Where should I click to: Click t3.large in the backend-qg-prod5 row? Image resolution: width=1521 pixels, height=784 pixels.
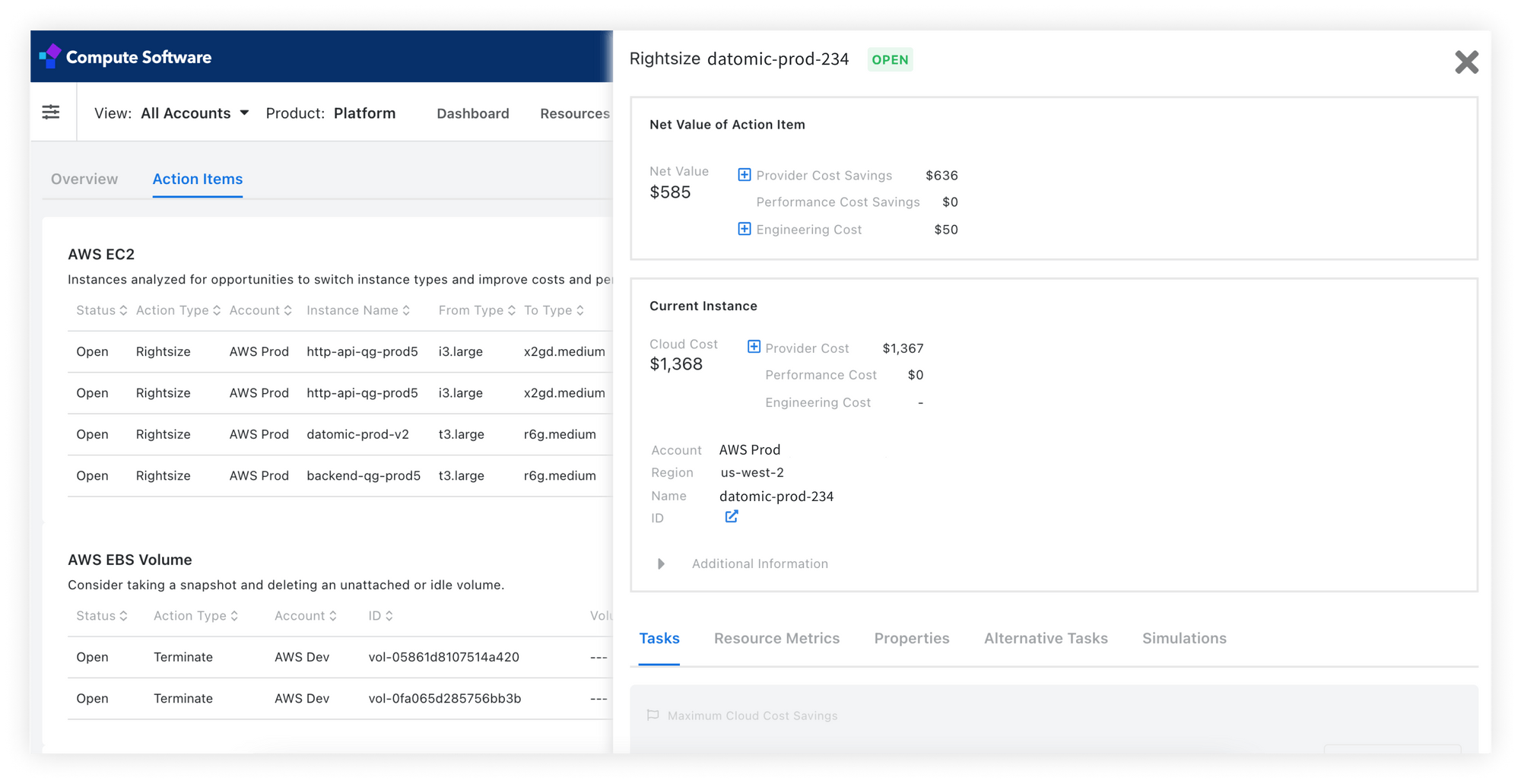[462, 476]
